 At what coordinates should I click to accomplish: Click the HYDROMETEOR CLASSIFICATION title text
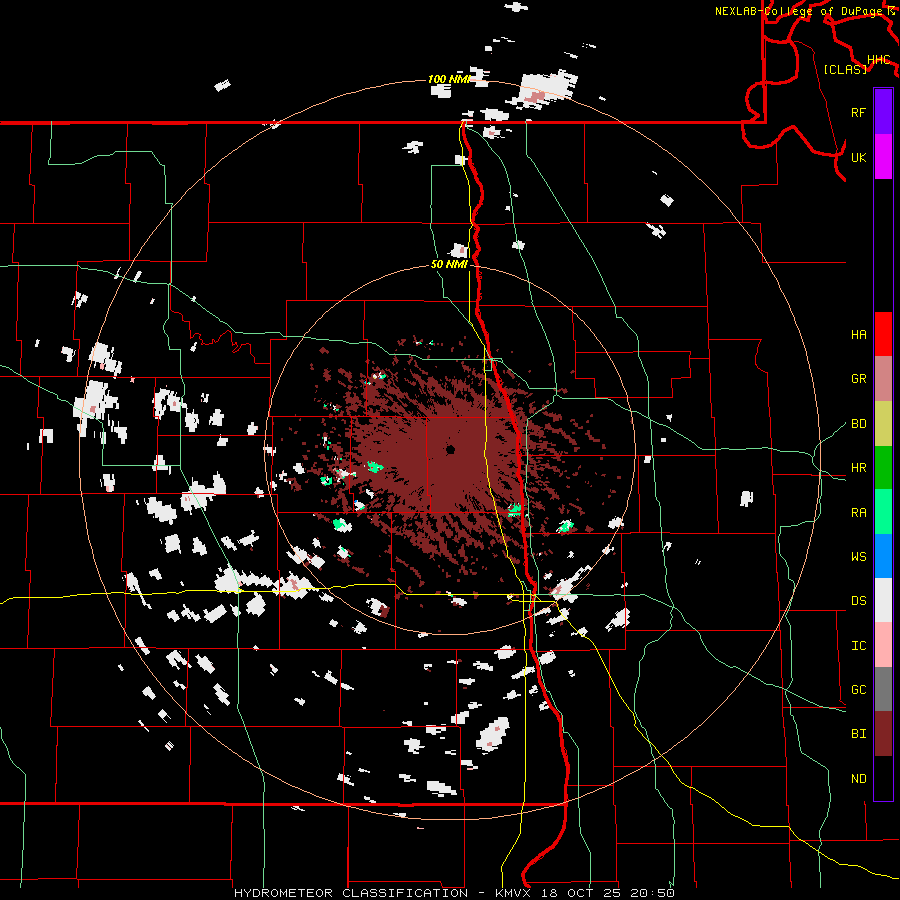pyautogui.click(x=351, y=893)
